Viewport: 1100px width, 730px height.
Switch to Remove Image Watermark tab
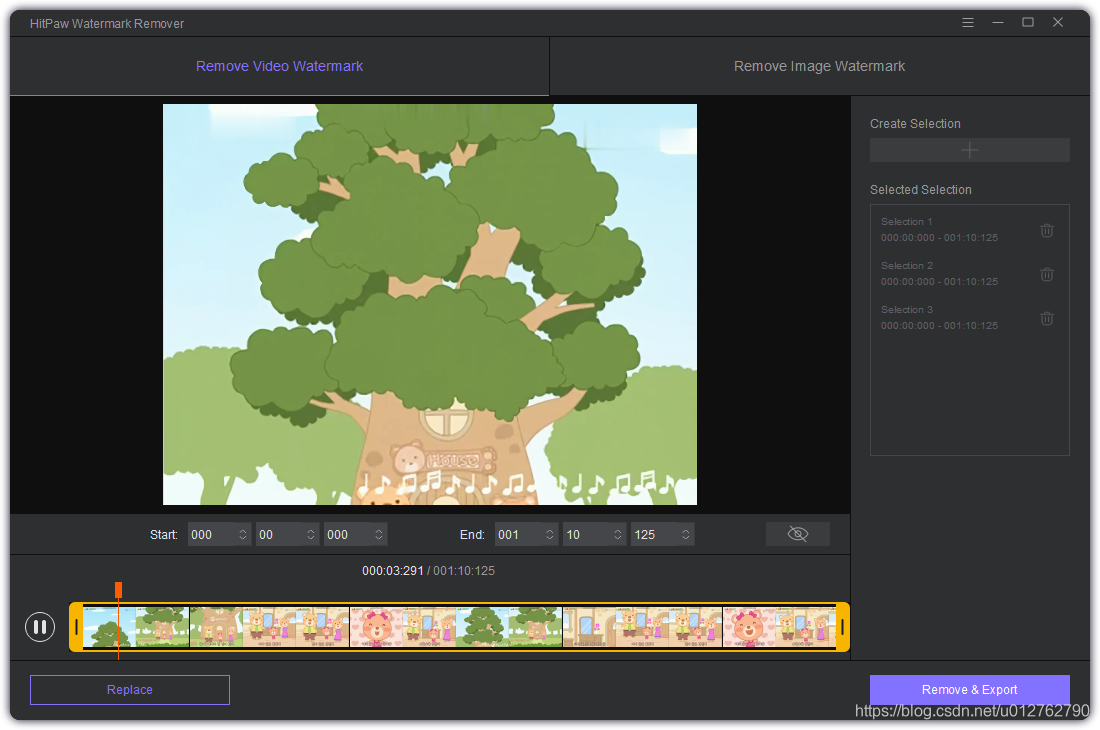pos(819,66)
